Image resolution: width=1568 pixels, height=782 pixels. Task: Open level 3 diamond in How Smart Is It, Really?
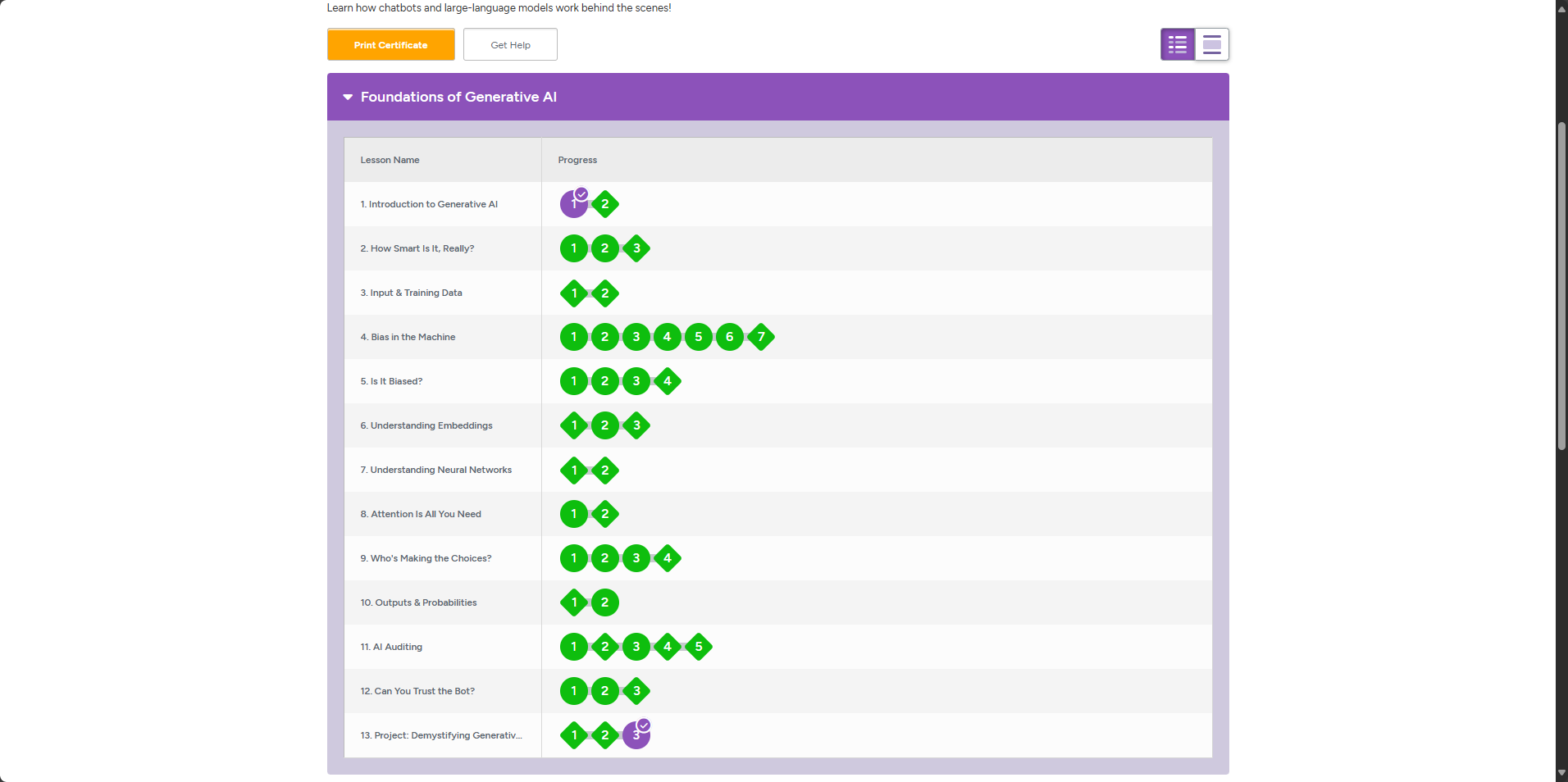coord(636,248)
